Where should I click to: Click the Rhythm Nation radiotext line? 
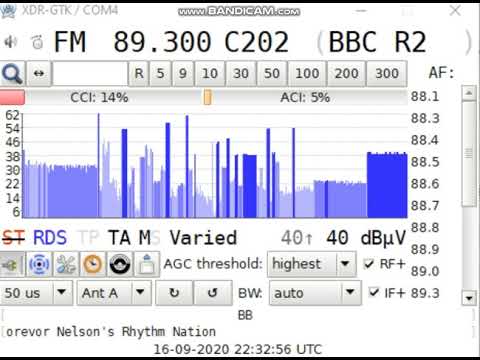tap(111, 332)
